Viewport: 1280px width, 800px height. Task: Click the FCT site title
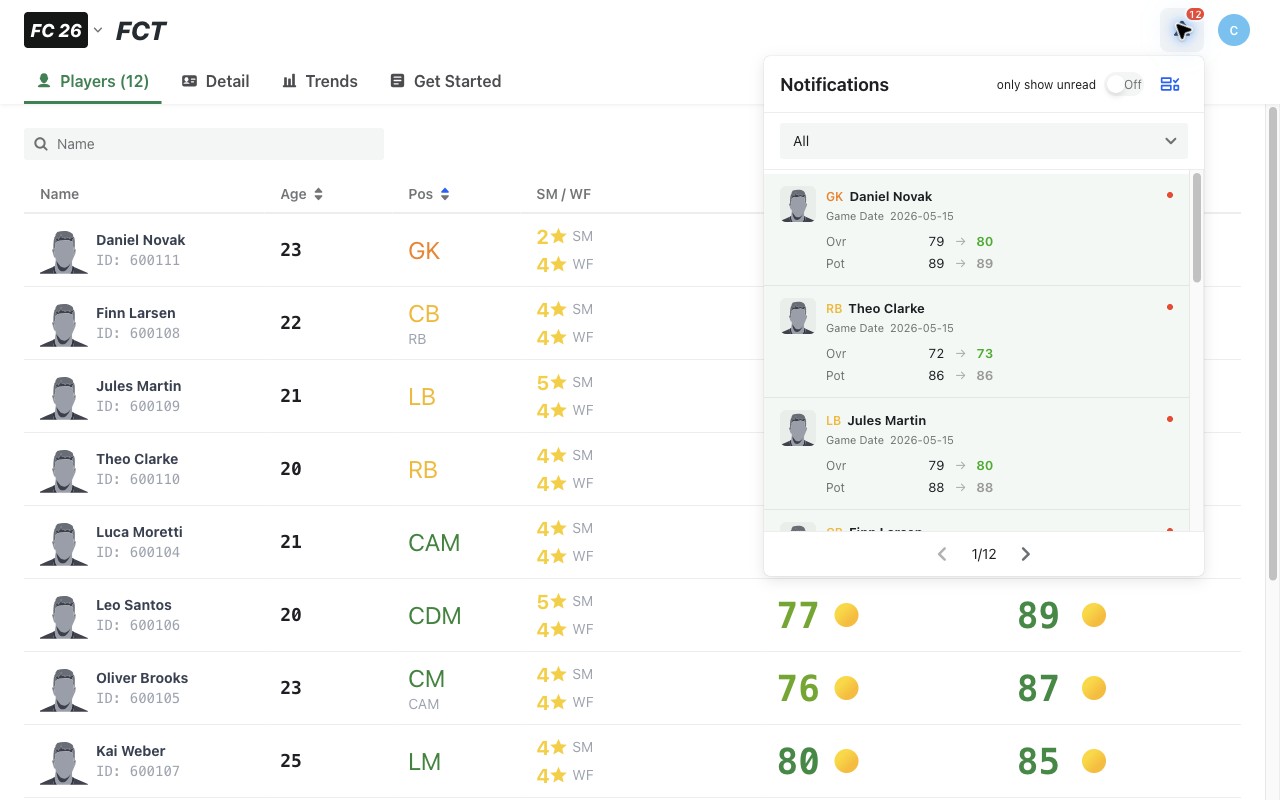pos(141,31)
